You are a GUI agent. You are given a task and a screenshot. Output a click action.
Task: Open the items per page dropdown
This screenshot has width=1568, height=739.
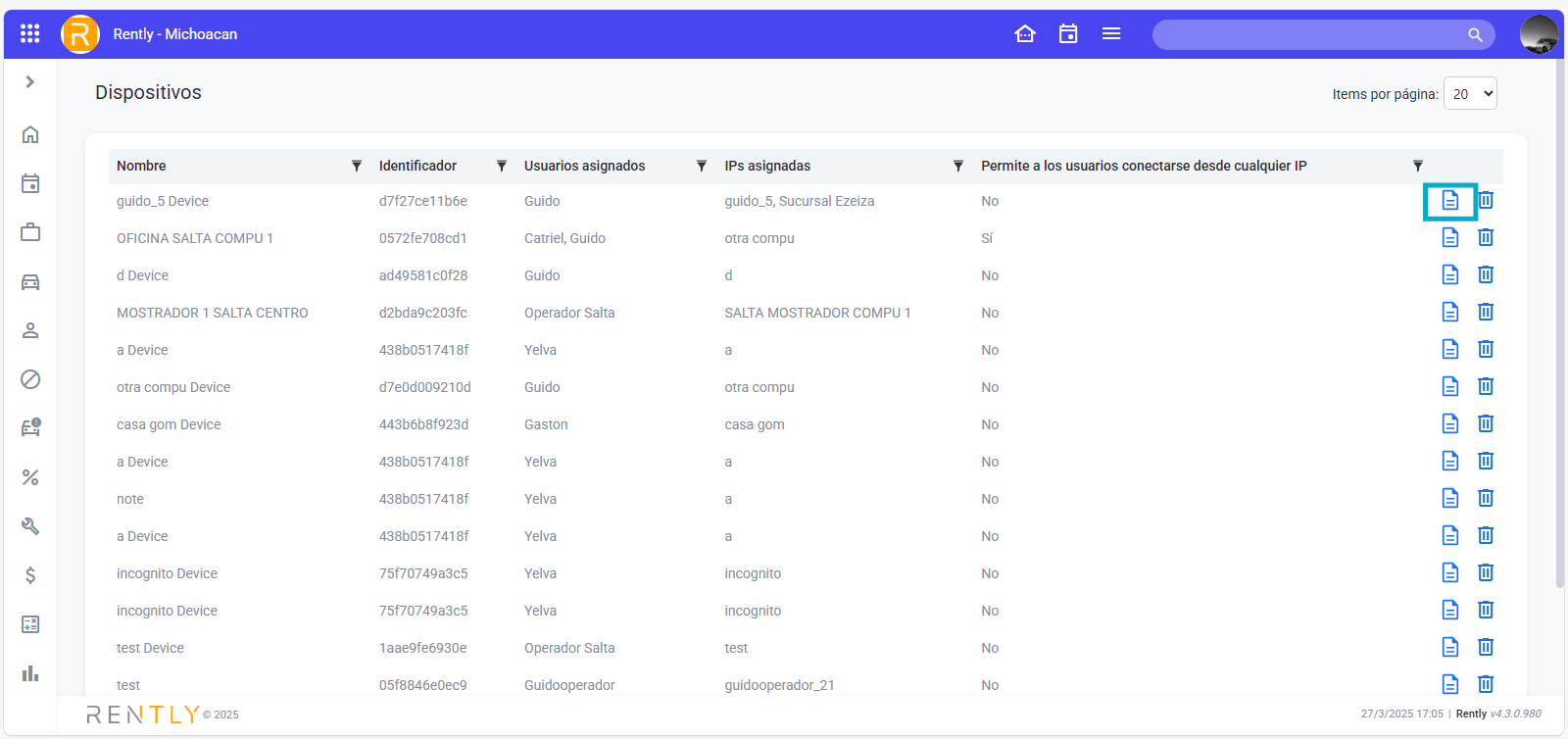tap(1470, 94)
